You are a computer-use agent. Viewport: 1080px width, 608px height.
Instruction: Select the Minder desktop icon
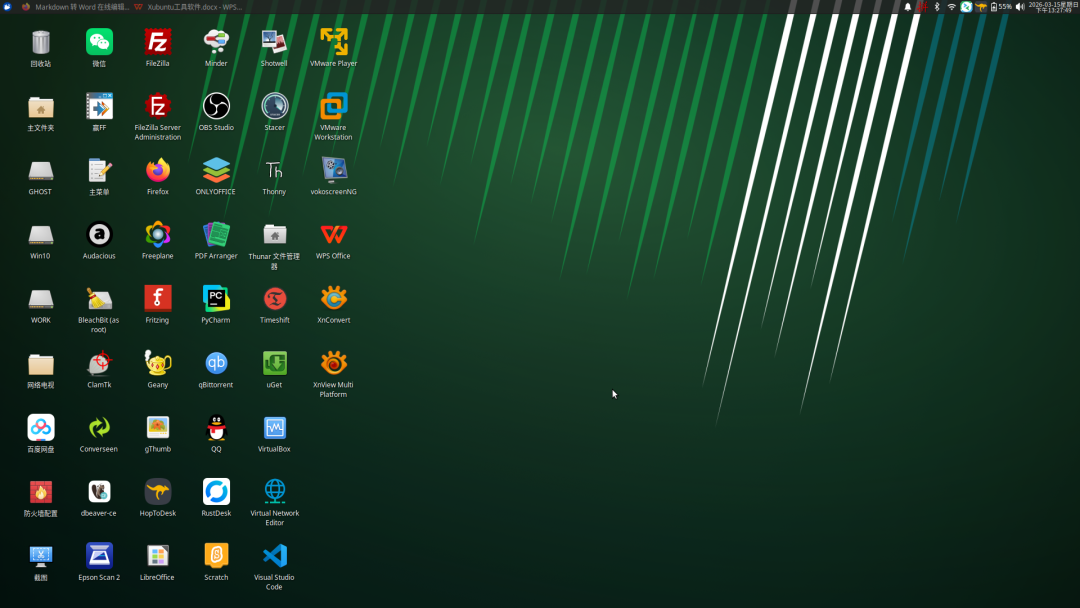click(216, 48)
